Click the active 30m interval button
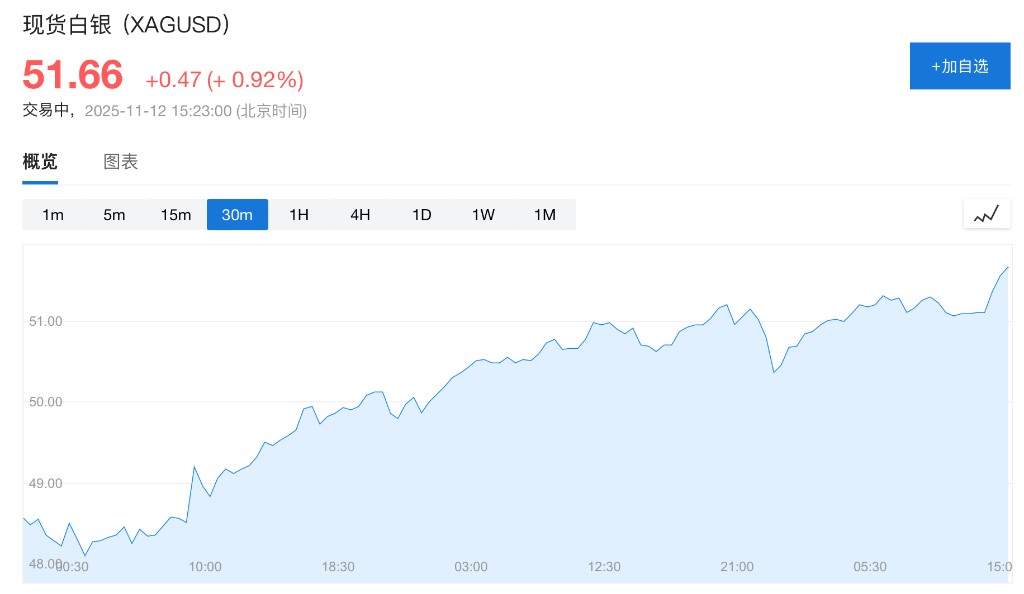This screenshot has height=594, width=1024. (237, 215)
